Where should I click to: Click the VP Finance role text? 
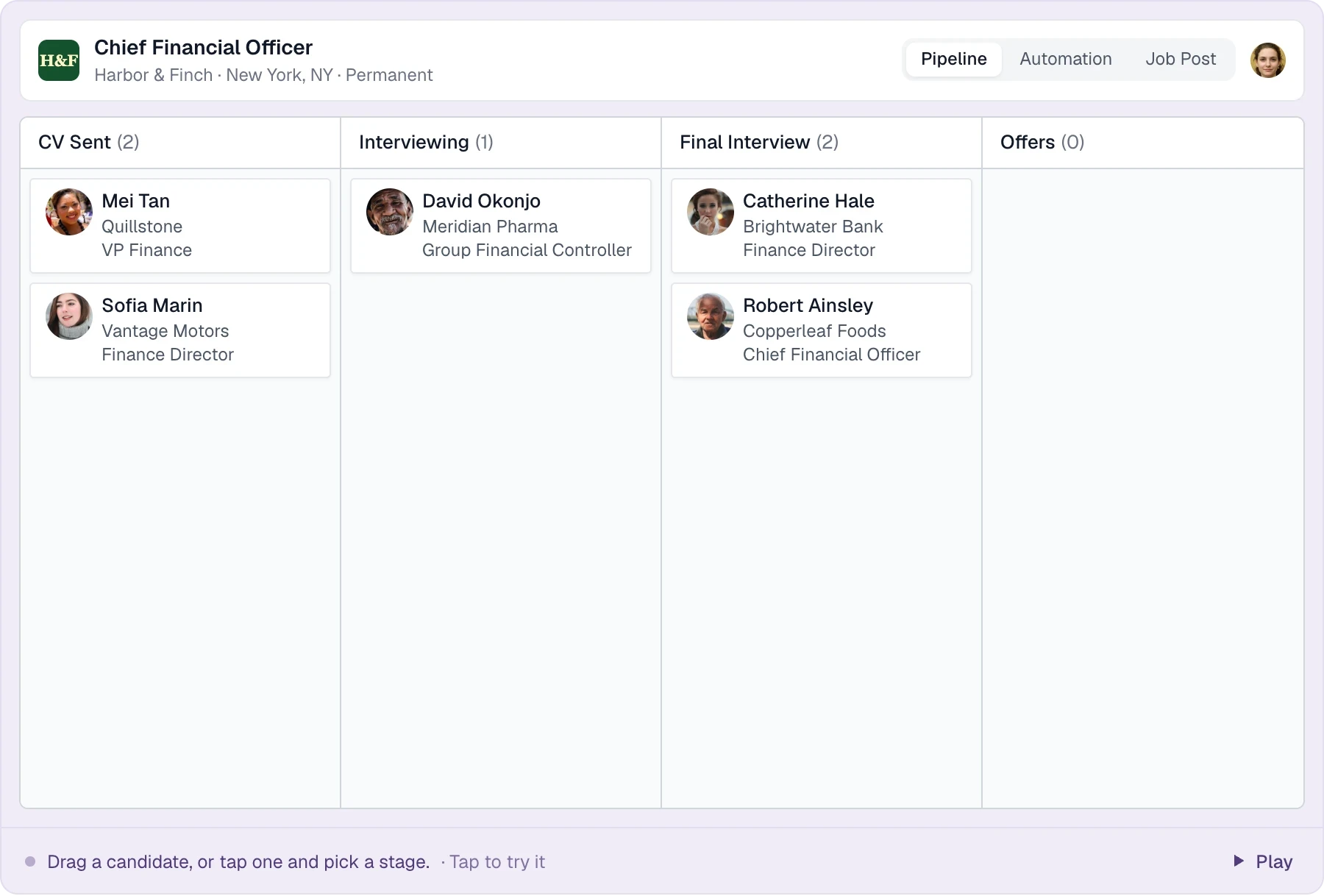147,250
